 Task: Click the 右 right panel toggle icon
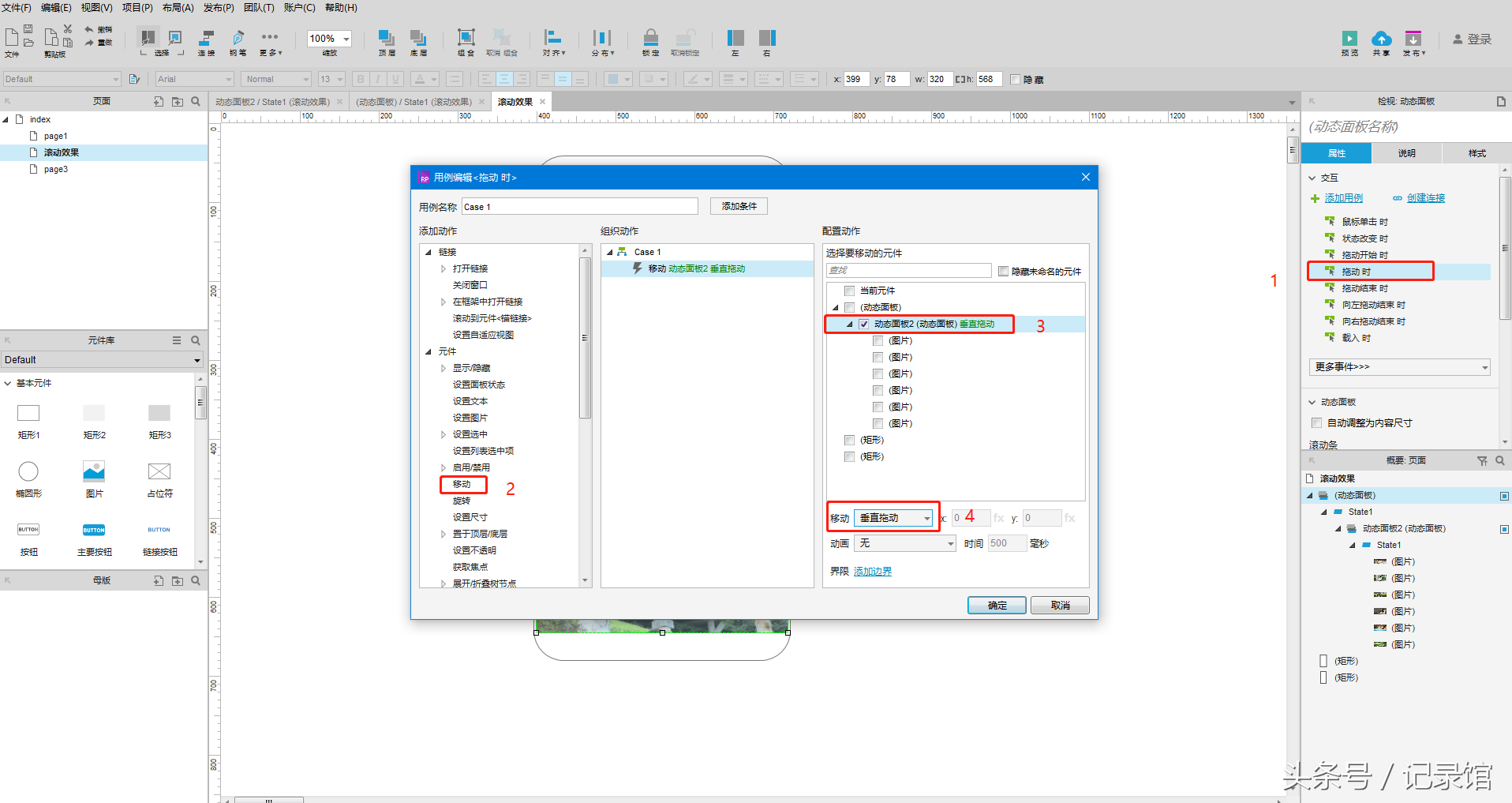coord(767,37)
